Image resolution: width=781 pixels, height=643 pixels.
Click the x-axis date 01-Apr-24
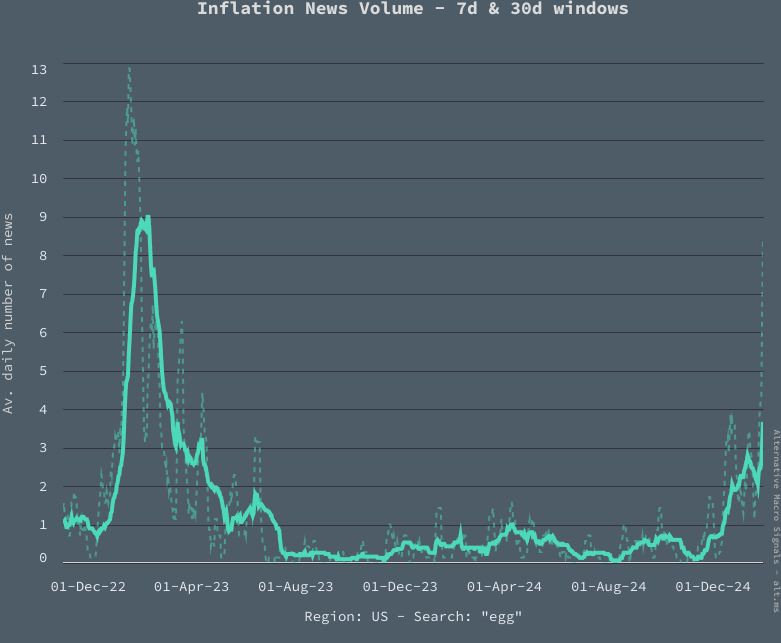click(504, 587)
